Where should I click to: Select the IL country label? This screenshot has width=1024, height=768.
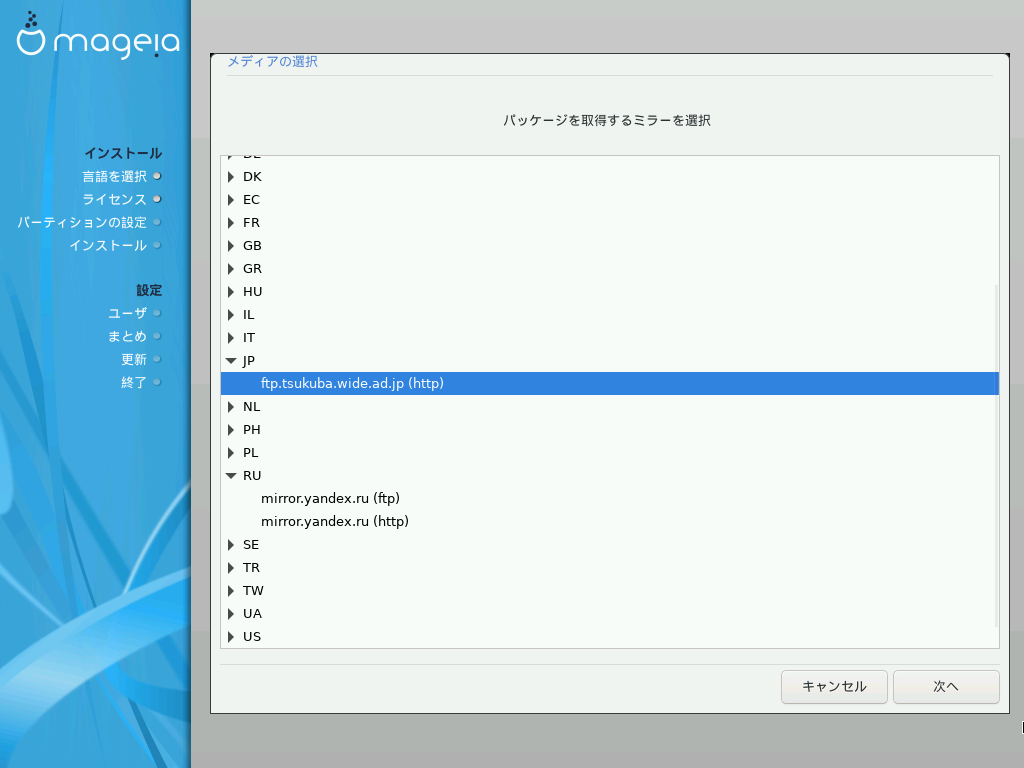click(249, 315)
